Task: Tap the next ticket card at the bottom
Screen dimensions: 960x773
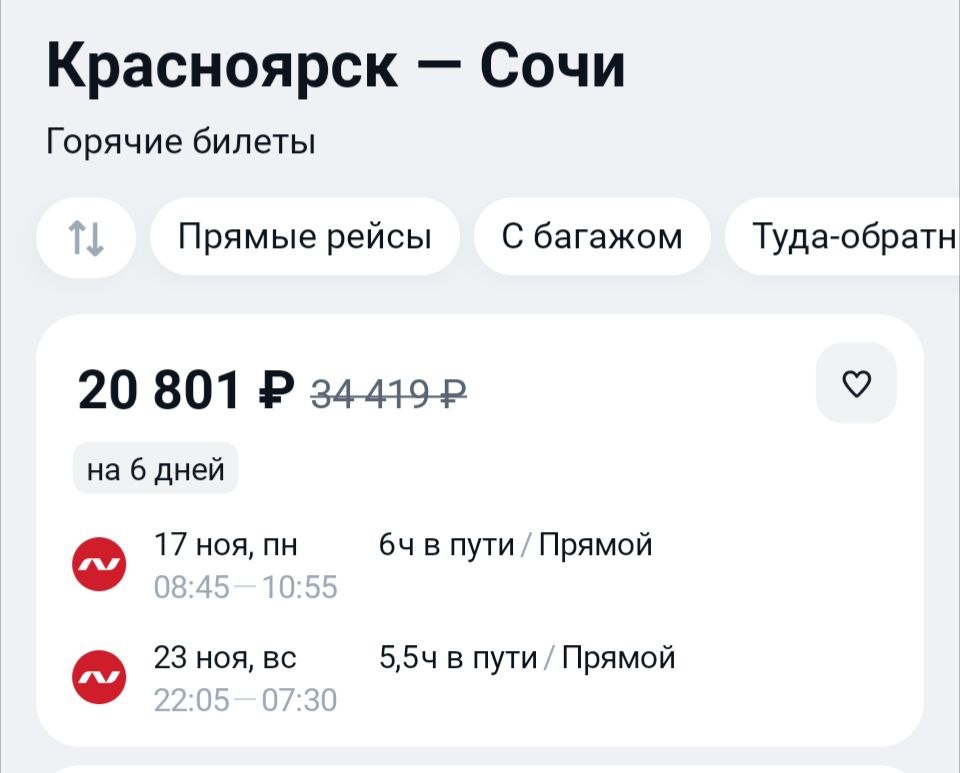Action: pos(480,769)
